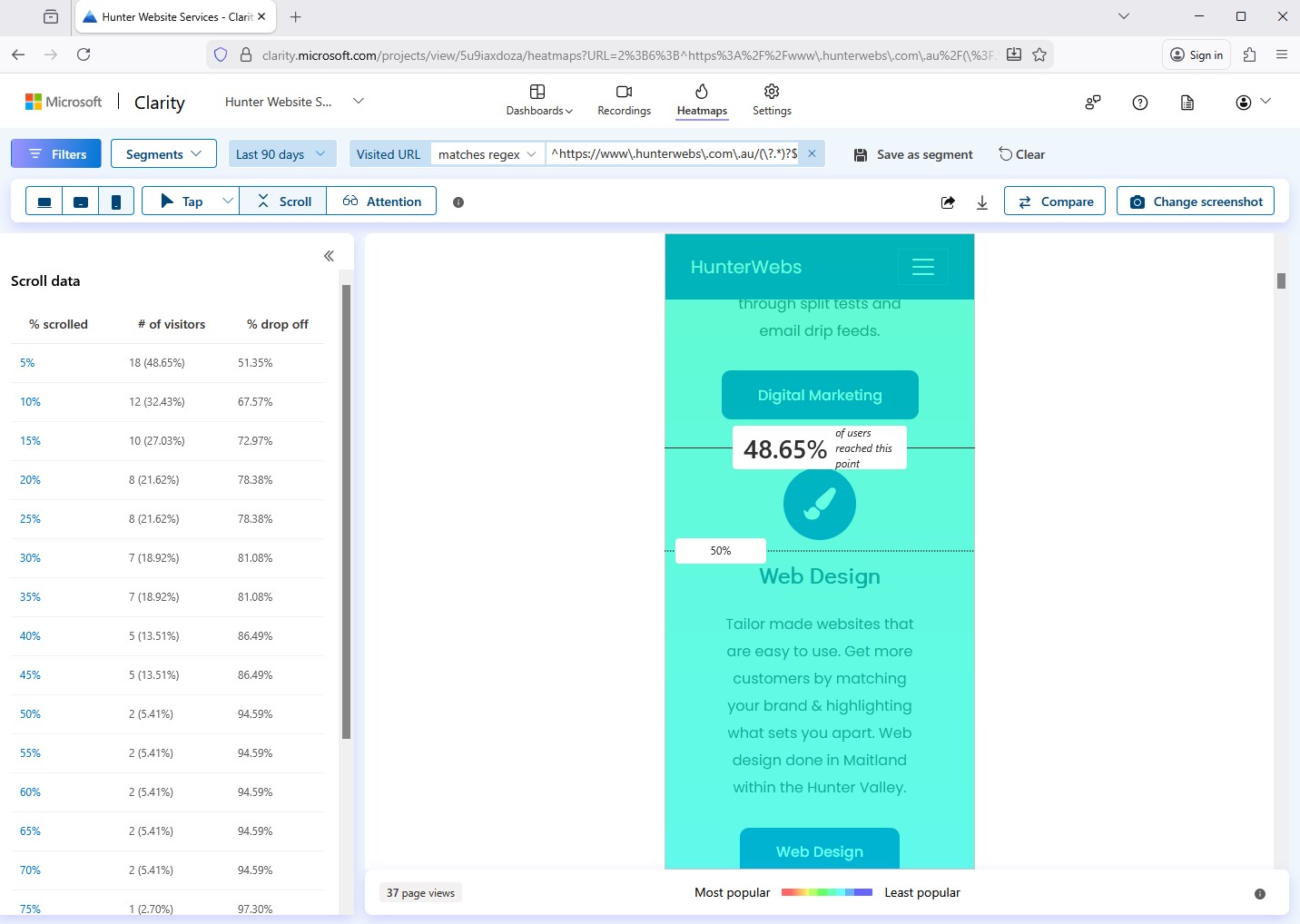Click the install app address bar icon
Image resolution: width=1300 pixels, height=924 pixels.
[x=1014, y=54]
